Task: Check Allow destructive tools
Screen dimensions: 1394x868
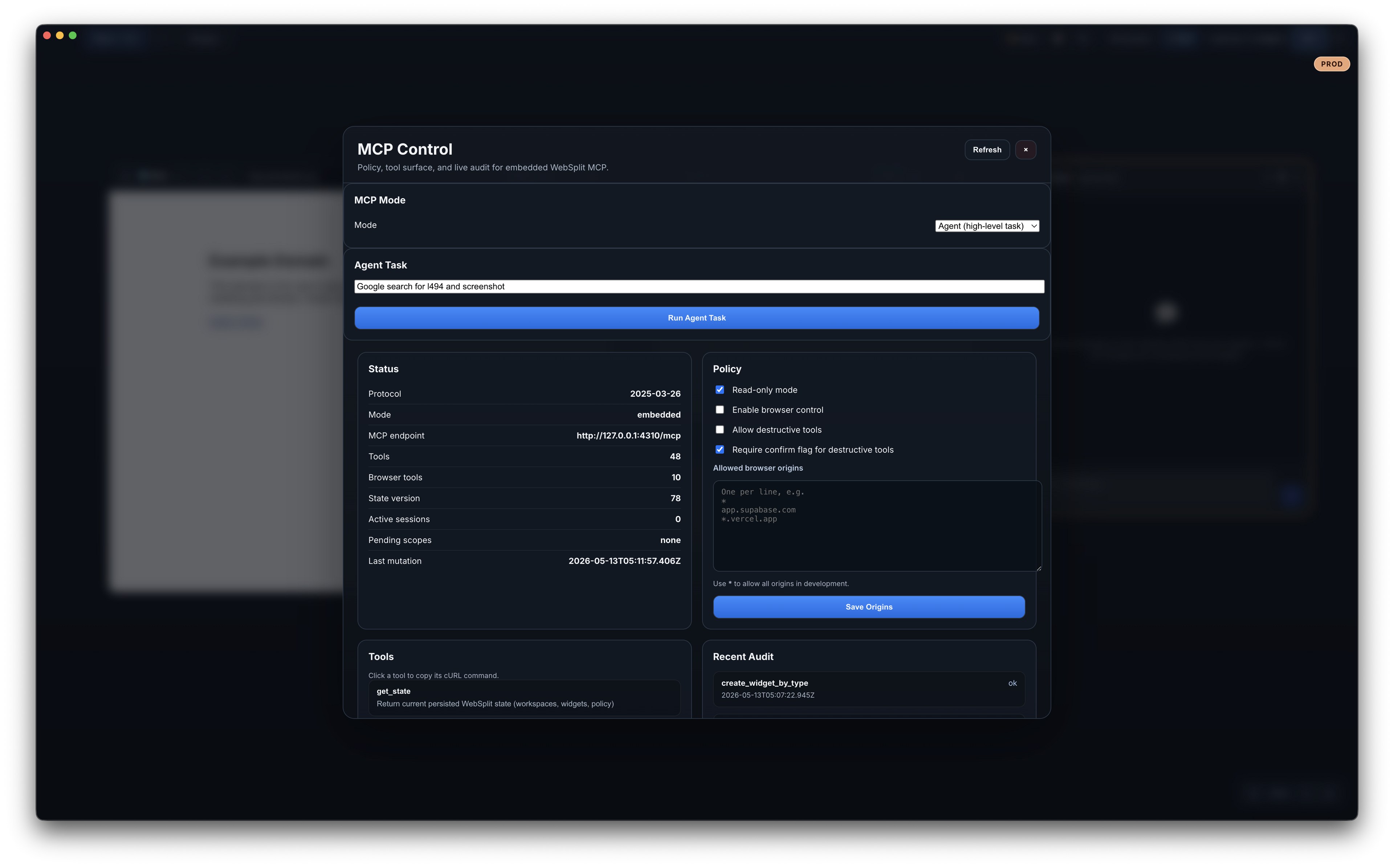Action: (x=719, y=429)
